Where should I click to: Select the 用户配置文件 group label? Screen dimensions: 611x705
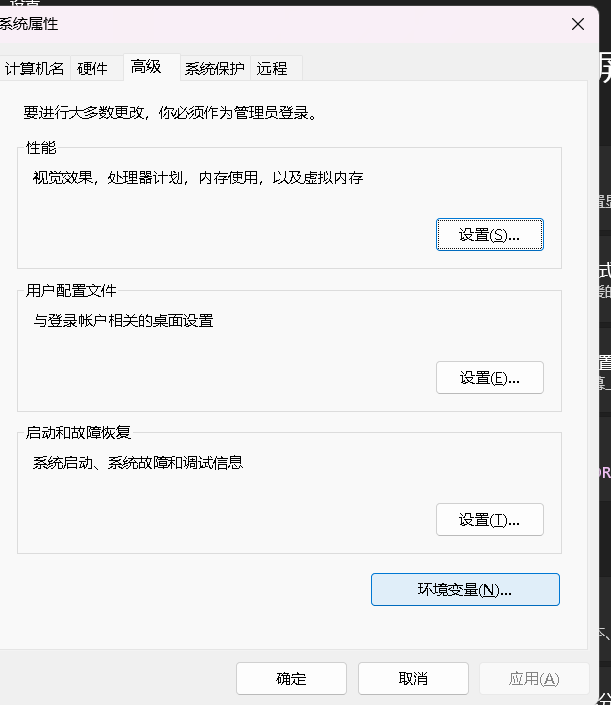[x=71, y=290]
